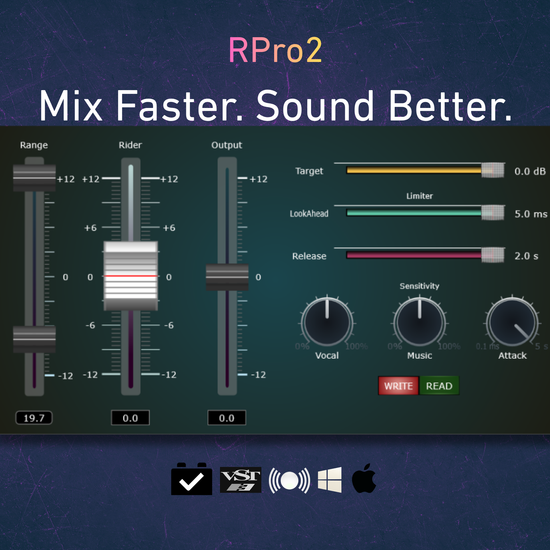This screenshot has height=550, width=550.
Task: Click the Range value field 19.7
Action: pos(34,418)
